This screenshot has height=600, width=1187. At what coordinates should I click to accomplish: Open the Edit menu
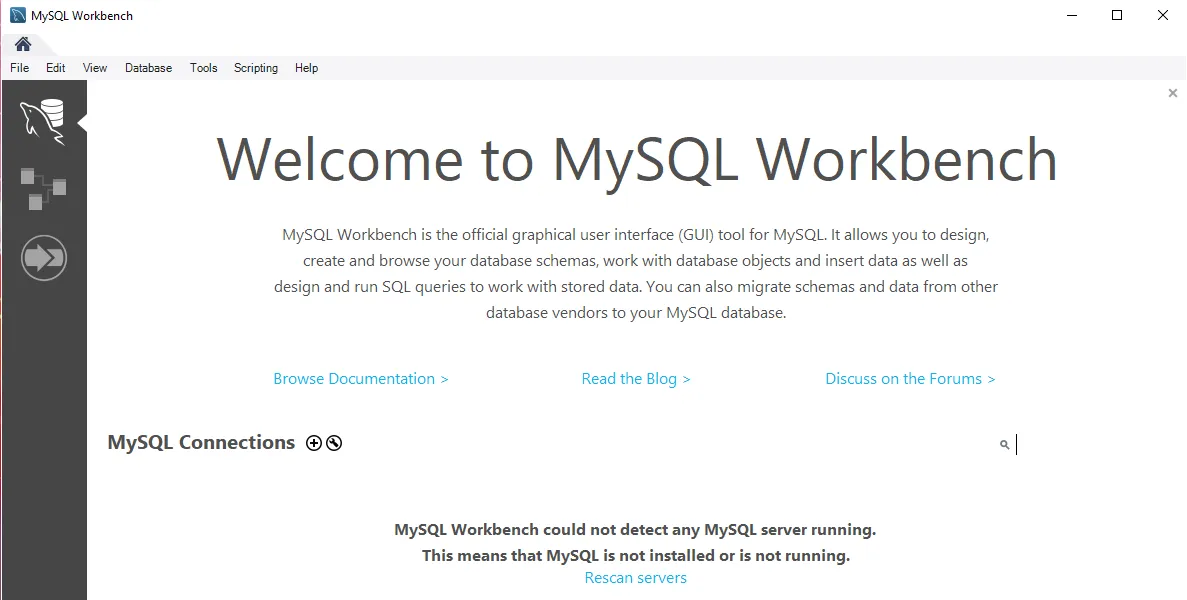click(55, 68)
